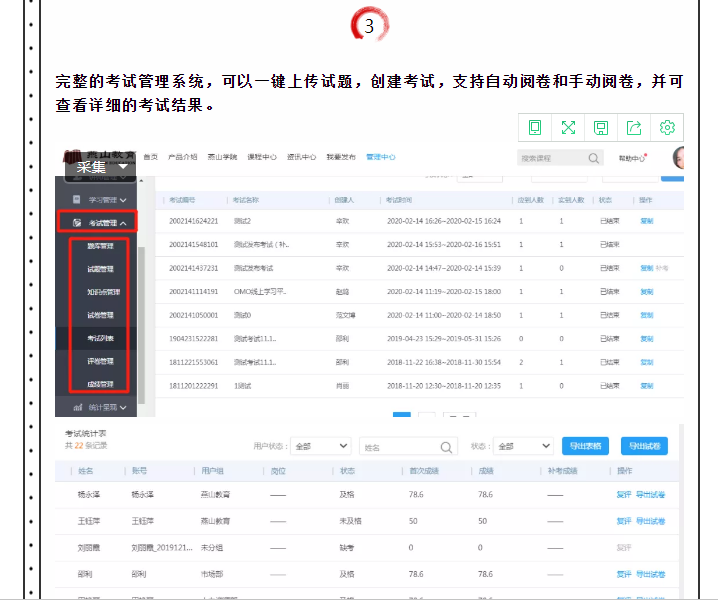Open 首页 in the top navigation
This screenshot has width=718, height=600.
tap(151, 157)
